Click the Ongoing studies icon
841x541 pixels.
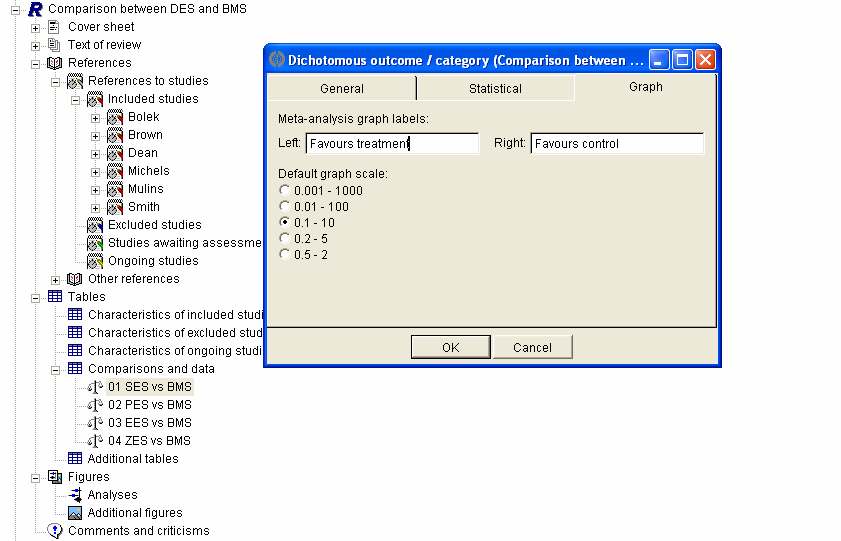click(x=95, y=261)
